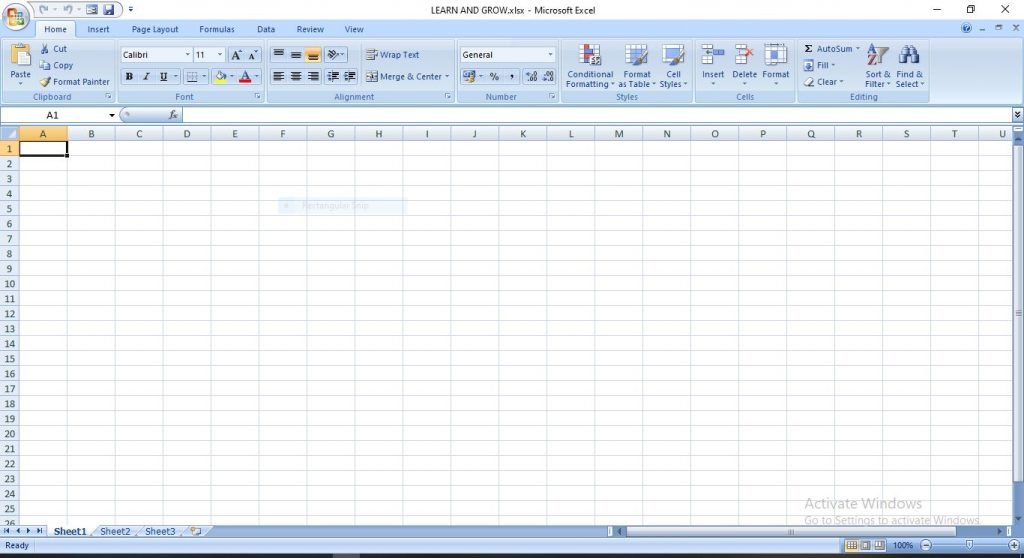Click the Conditional Formatting icon

589,56
